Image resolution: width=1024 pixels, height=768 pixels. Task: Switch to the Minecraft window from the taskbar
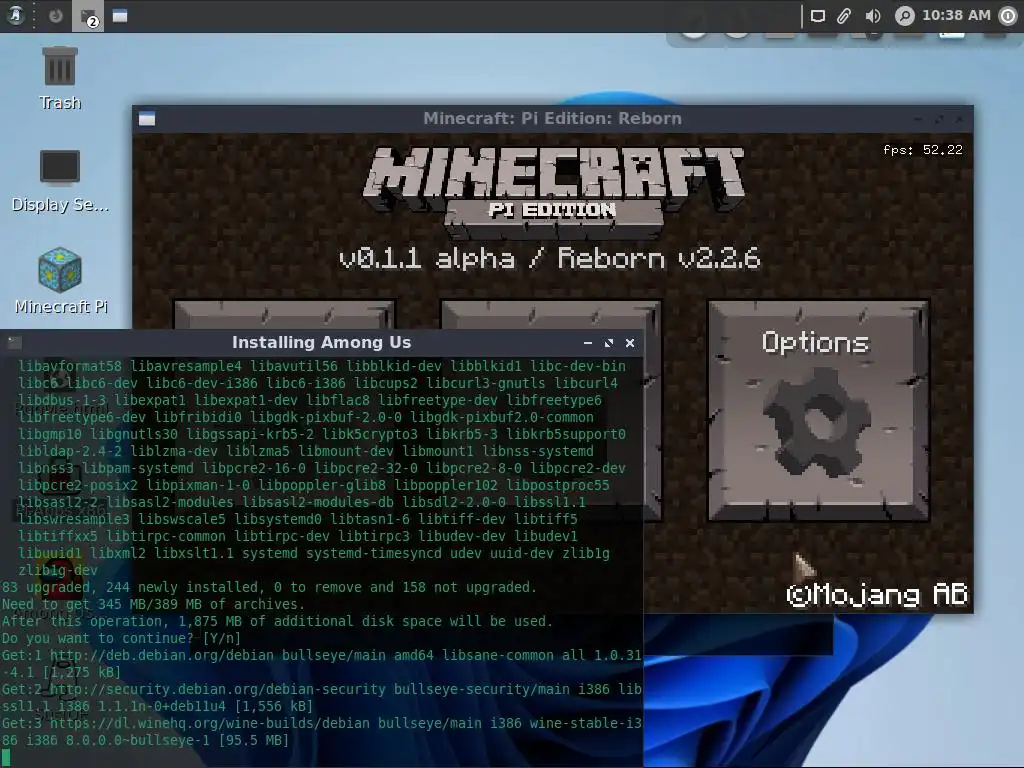(120, 16)
